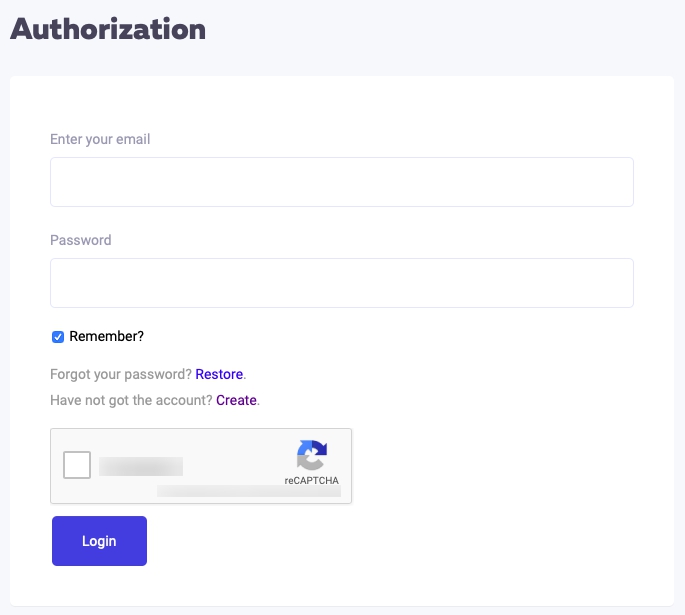Viewport: 685px width, 615px height.
Task: Submit the form with Login button
Action: pos(99,541)
